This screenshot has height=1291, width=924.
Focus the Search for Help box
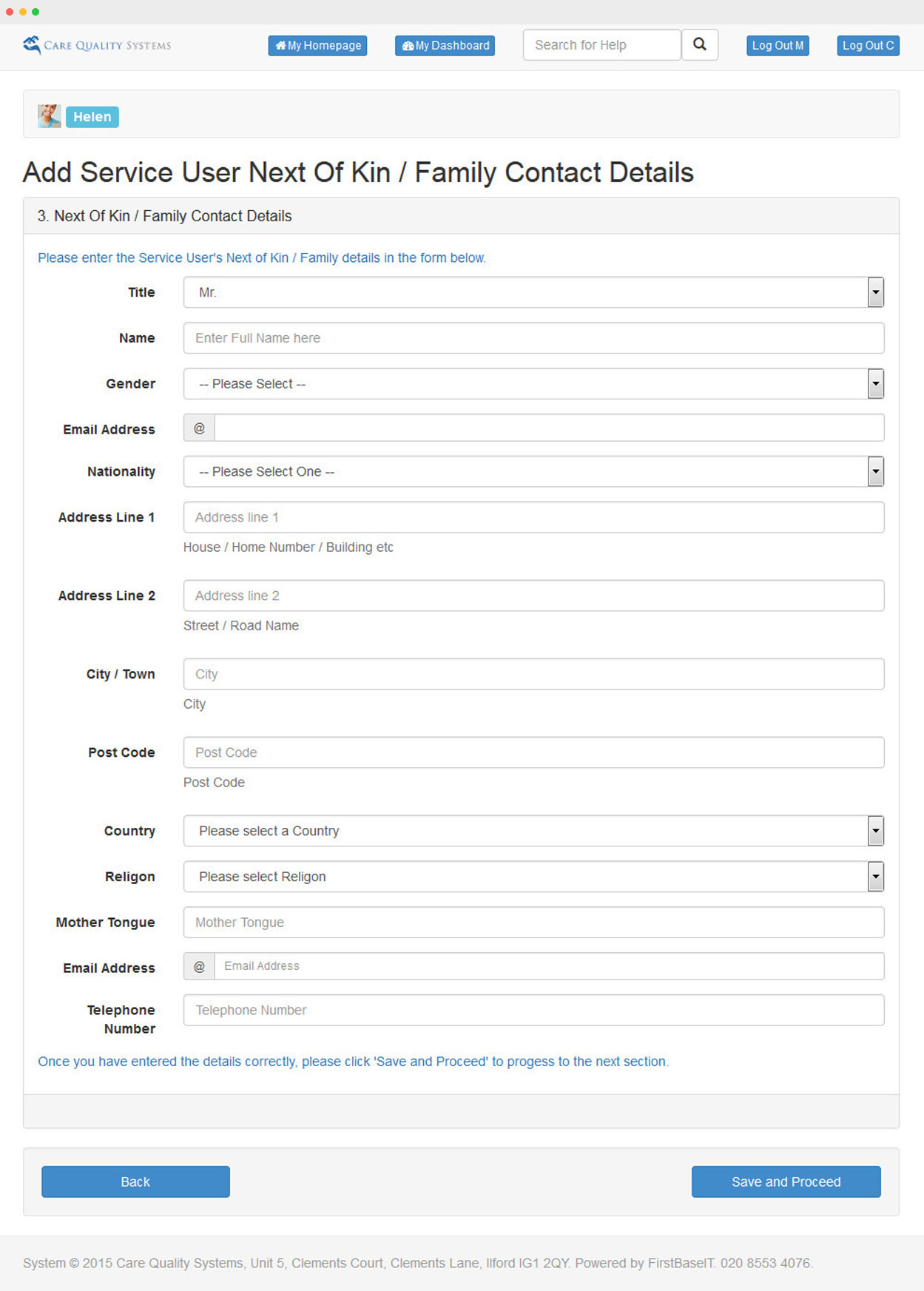[601, 45]
